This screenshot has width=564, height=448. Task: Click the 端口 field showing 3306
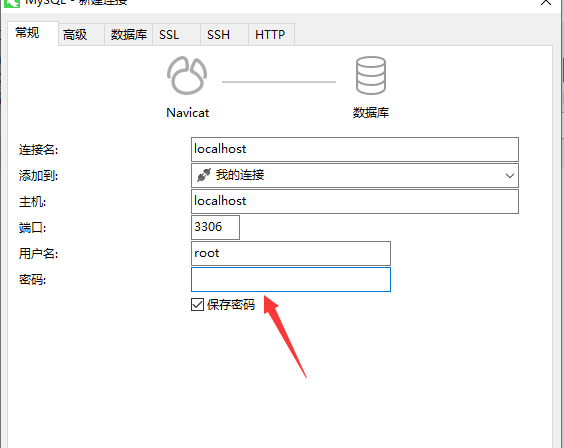click(215, 227)
